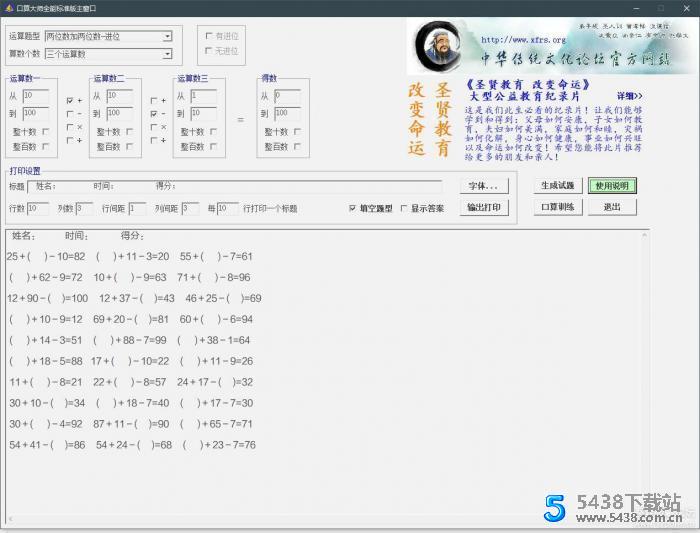Click the 运算数一 从 minimum value field
Image resolution: width=700 pixels, height=533 pixels.
[x=35, y=96]
